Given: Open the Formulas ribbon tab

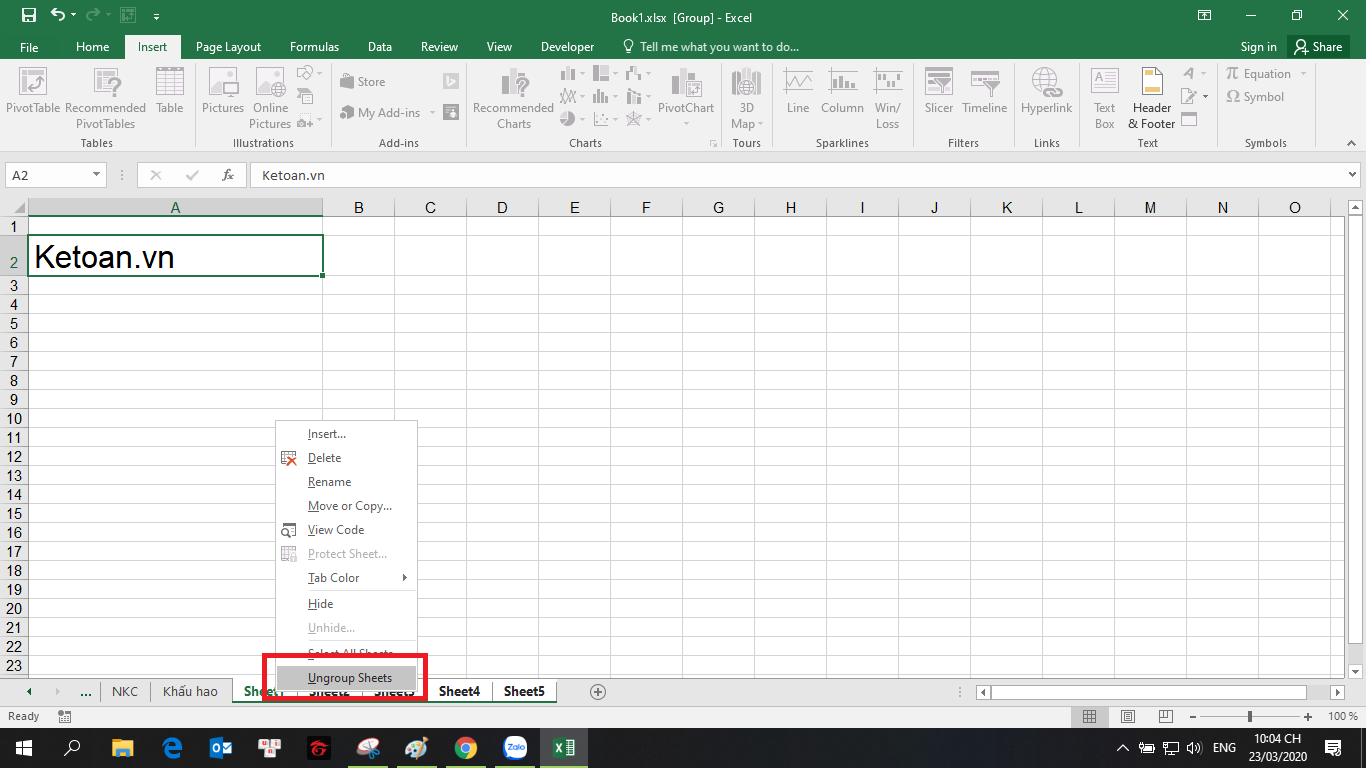Looking at the screenshot, I should pos(314,47).
